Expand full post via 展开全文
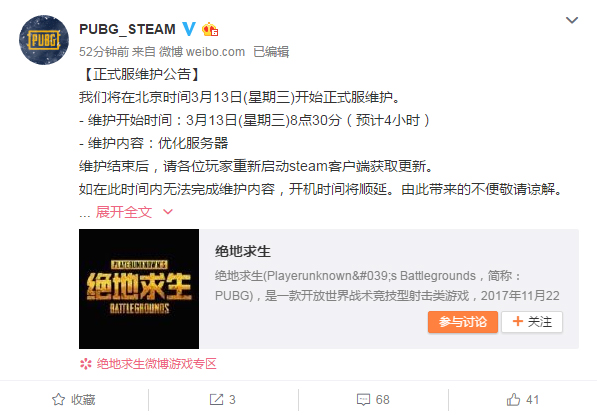Image resolution: width=597 pixels, height=415 pixels. click(124, 212)
